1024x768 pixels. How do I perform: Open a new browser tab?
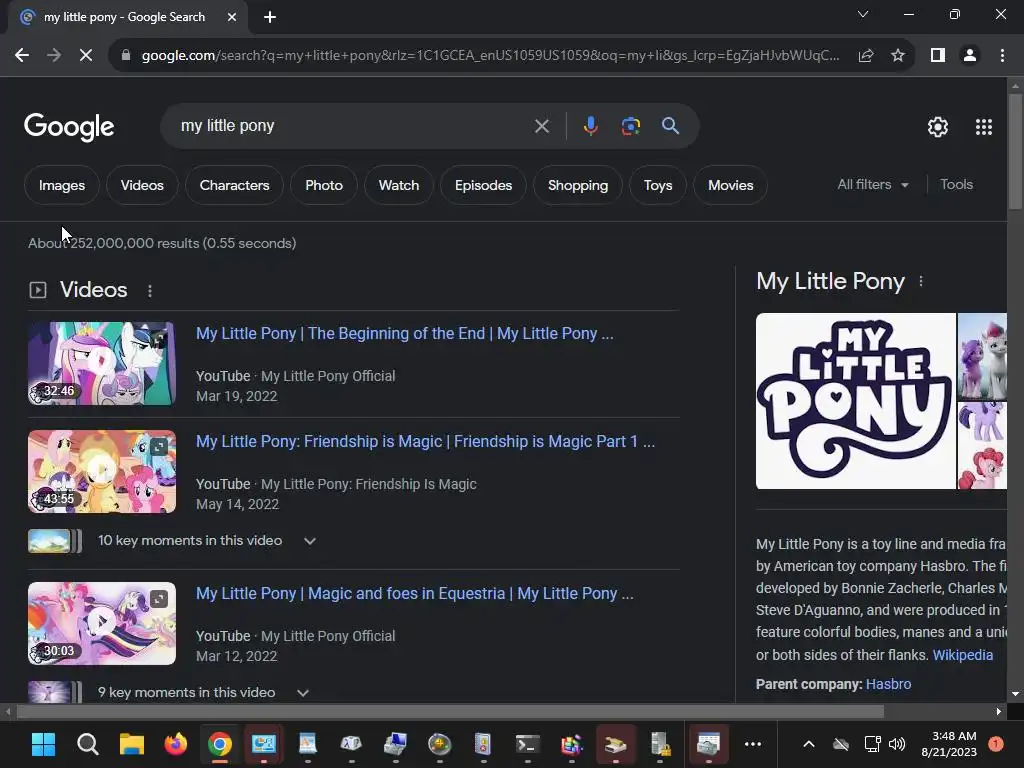point(270,17)
